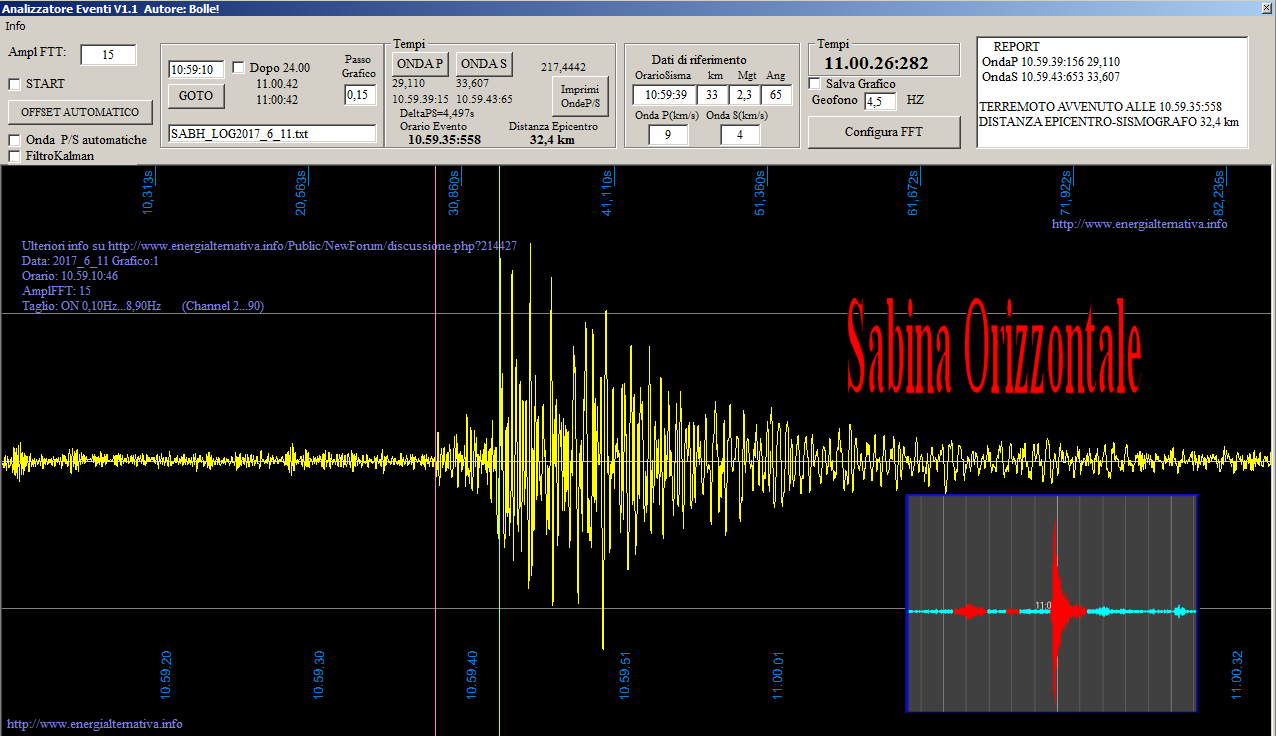The height and width of the screenshot is (736, 1276).
Task: Edit the Ampl FTT value field
Action: point(108,55)
